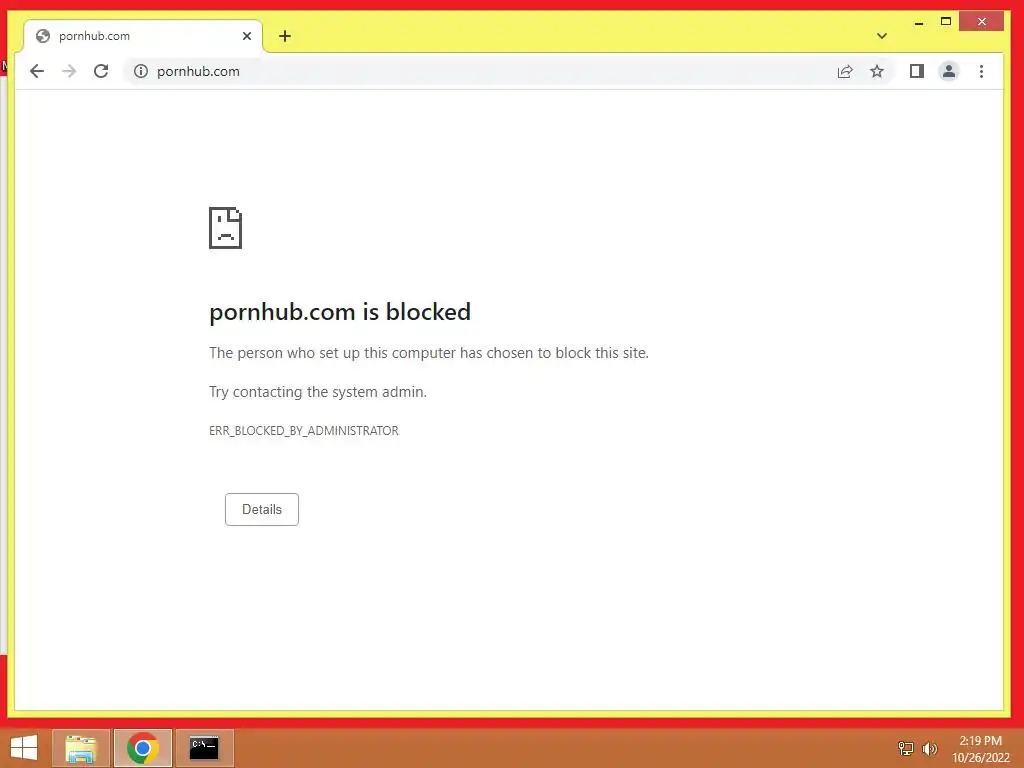The image size is (1024, 768).
Task: Click the Details button
Action: 262,509
